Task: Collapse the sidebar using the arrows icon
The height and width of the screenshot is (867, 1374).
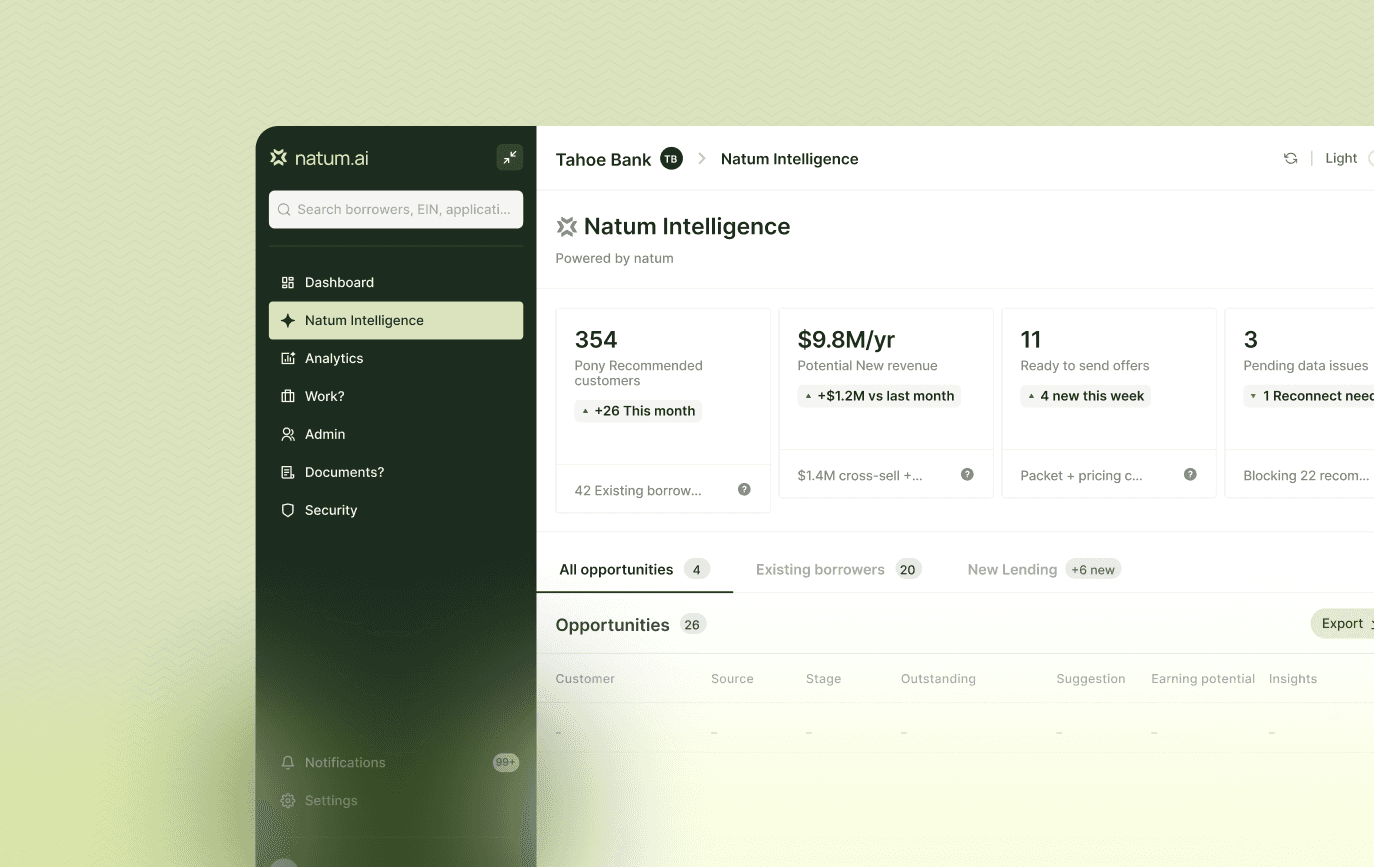Action: (x=510, y=157)
